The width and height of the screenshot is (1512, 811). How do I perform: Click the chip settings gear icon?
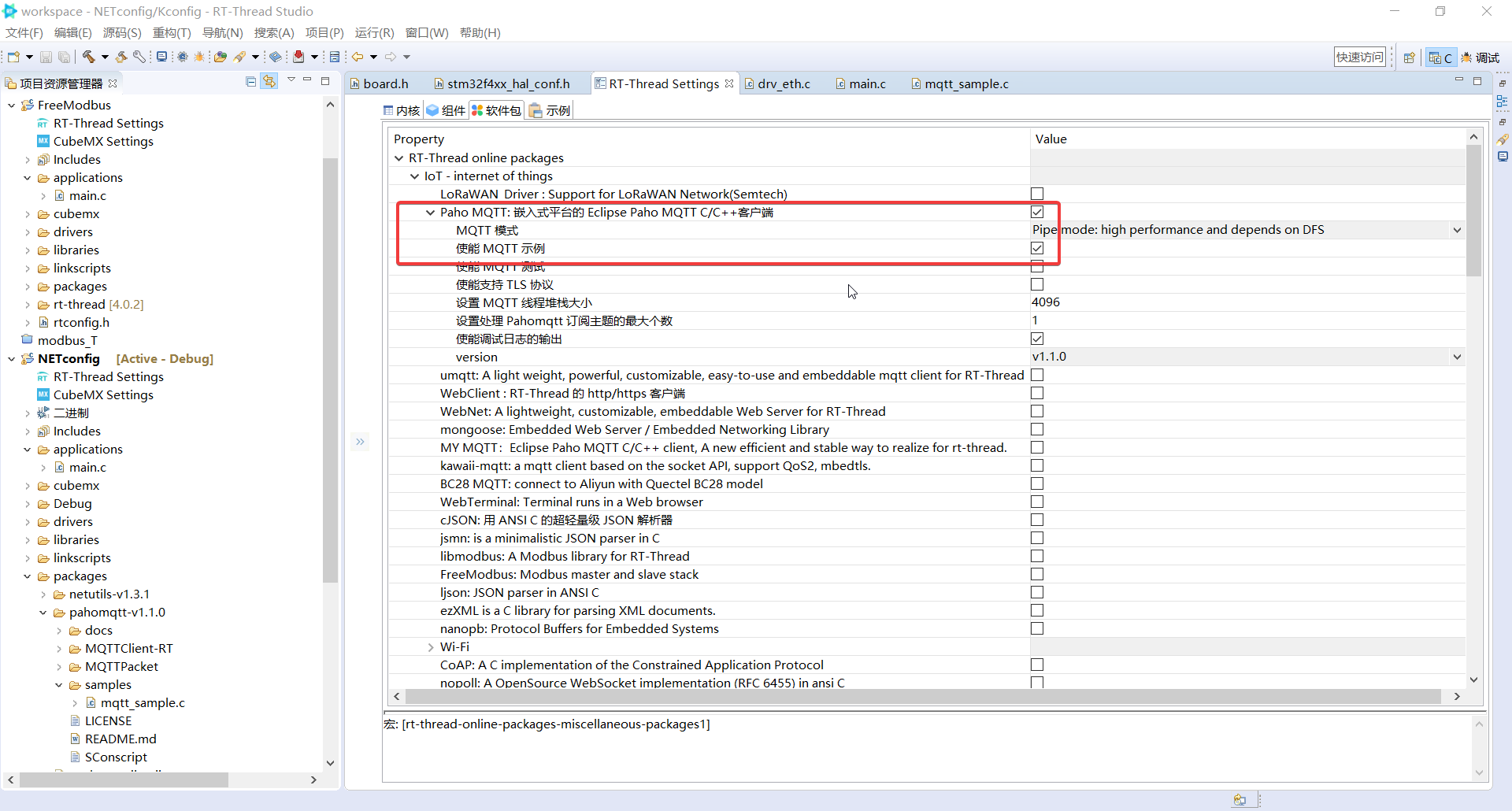(x=183, y=57)
